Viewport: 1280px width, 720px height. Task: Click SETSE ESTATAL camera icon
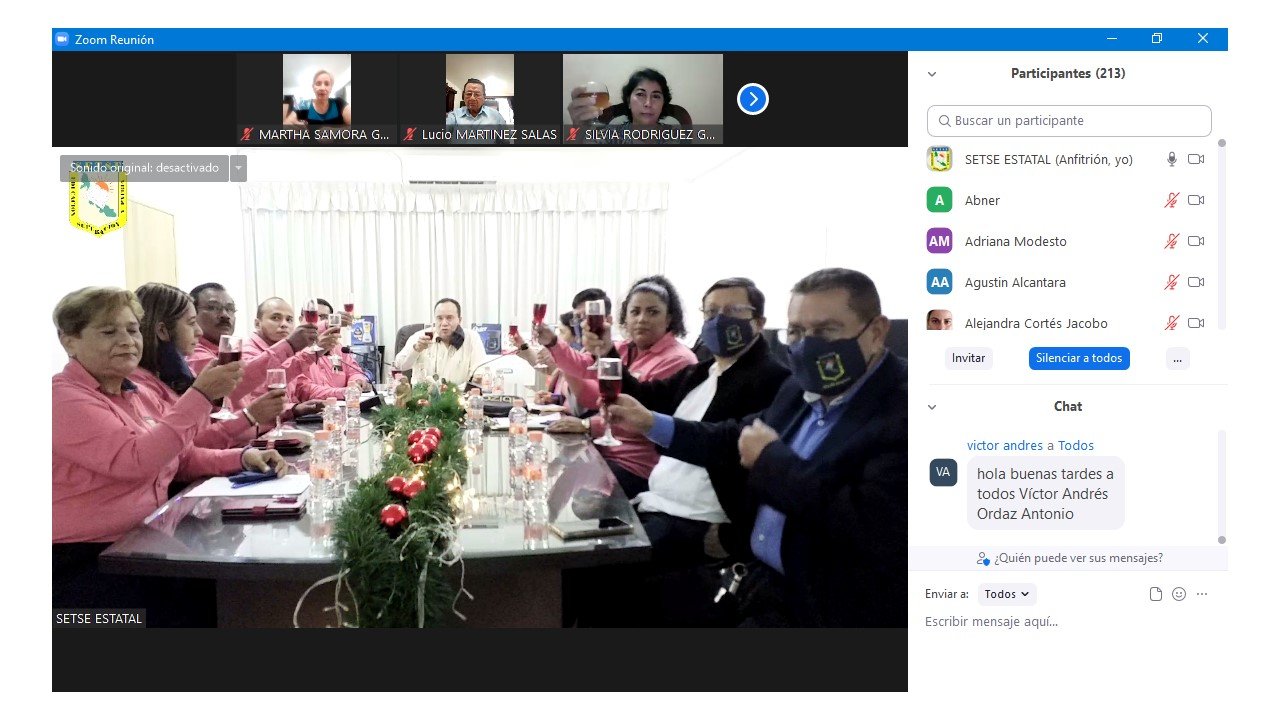(1195, 159)
